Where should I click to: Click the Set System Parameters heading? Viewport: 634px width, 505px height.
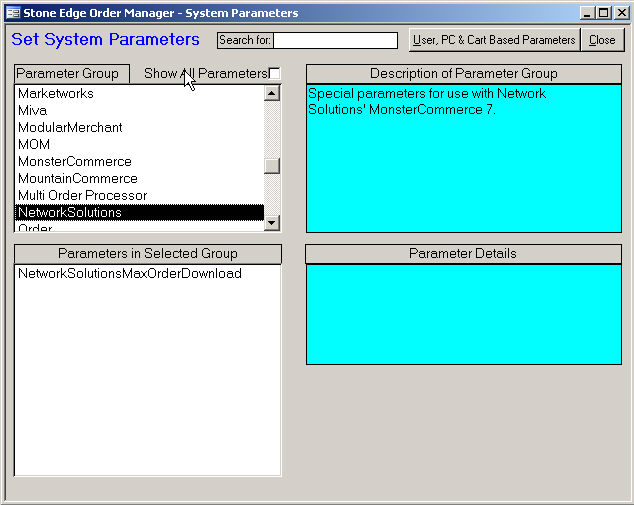(x=106, y=39)
